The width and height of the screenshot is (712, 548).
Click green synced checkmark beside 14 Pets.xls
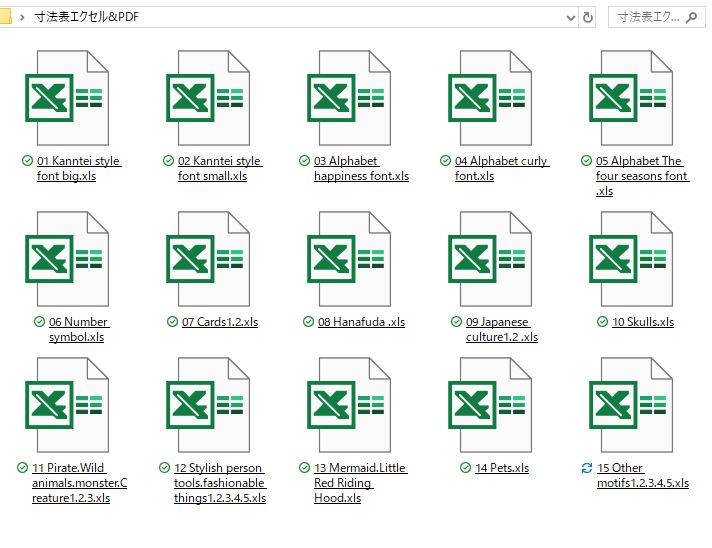coord(465,468)
